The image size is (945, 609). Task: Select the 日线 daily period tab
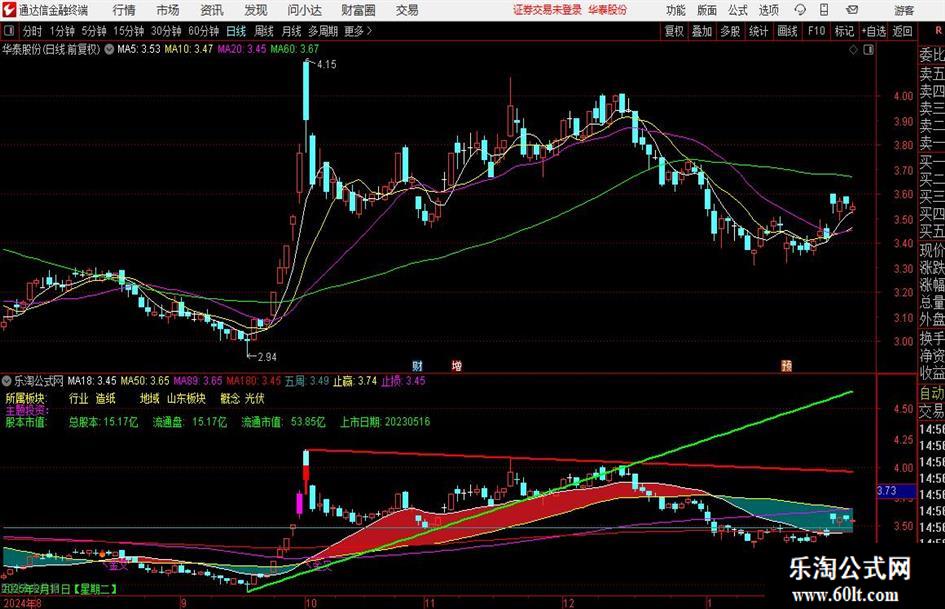236,31
